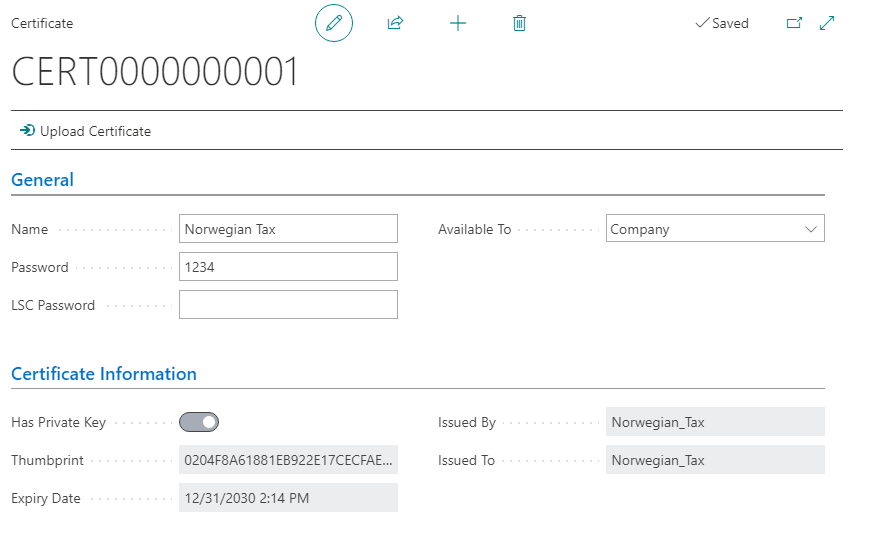Click the Upload Certificate arrow icon
The width and height of the screenshot is (886, 546).
(x=27, y=131)
